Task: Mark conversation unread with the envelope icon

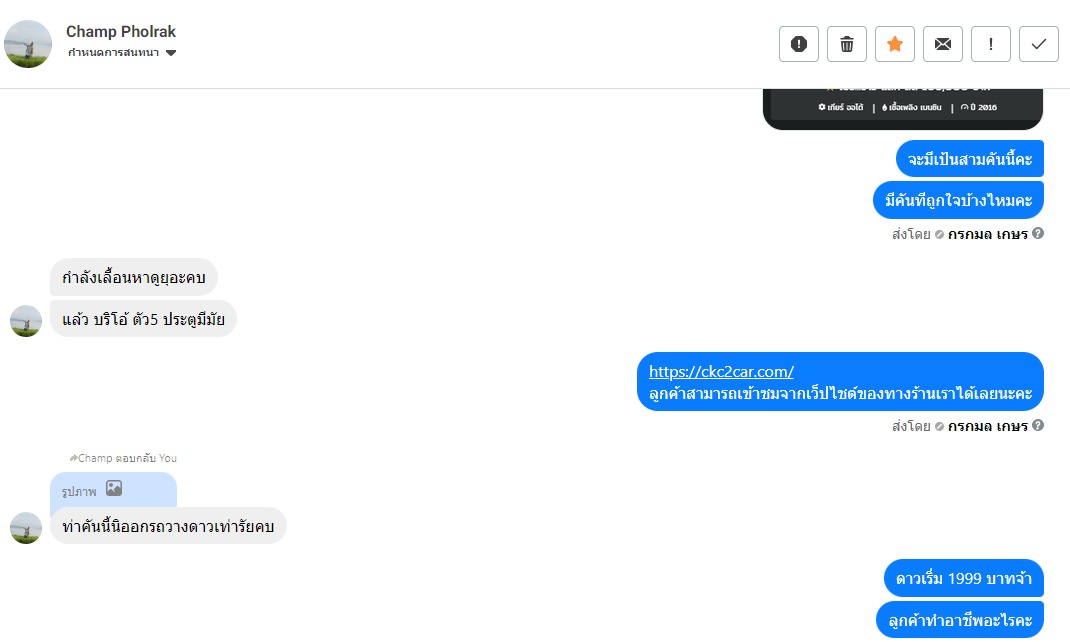Action: pos(943,44)
